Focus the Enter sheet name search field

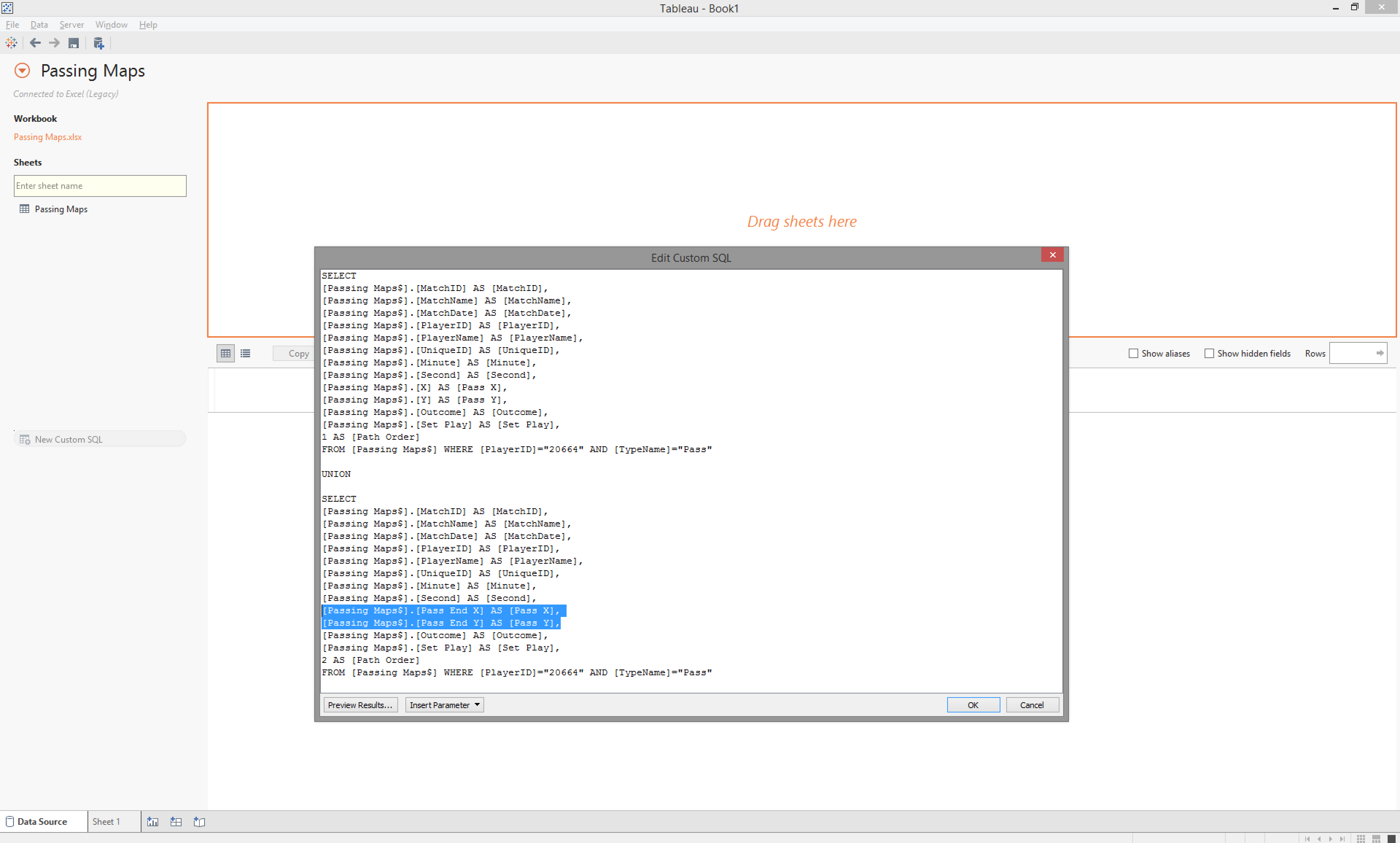100,186
